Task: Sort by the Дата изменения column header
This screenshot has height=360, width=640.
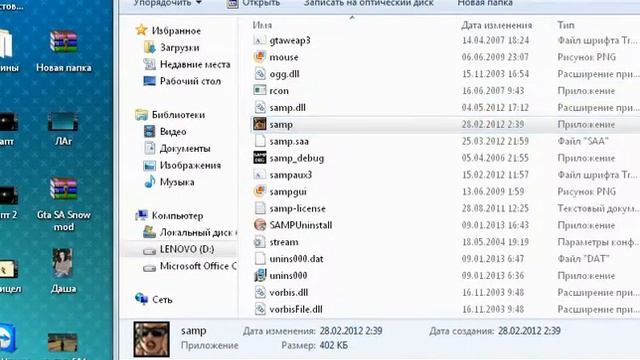Action: (496, 25)
